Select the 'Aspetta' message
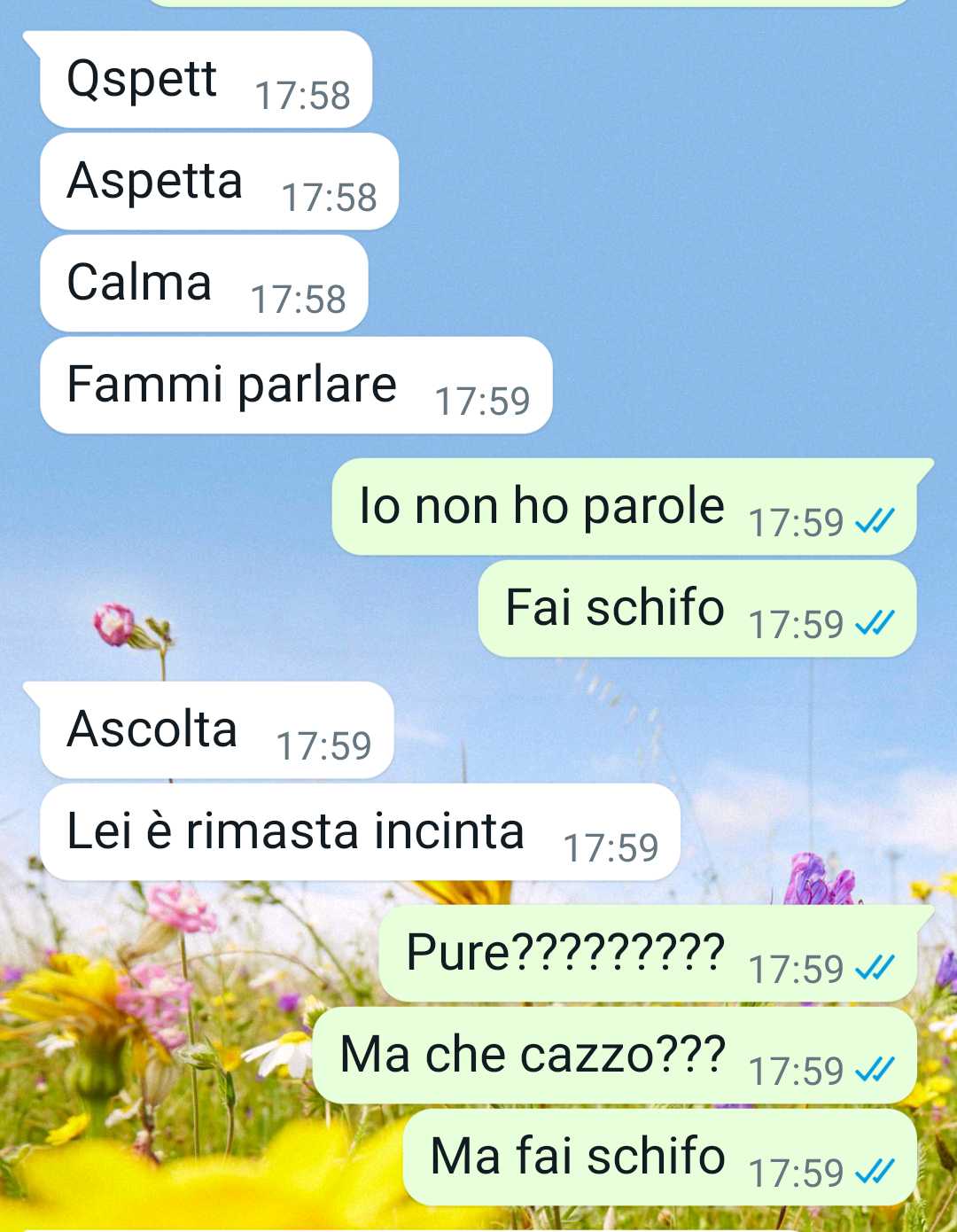This screenshot has height=1232, width=957. [219, 181]
